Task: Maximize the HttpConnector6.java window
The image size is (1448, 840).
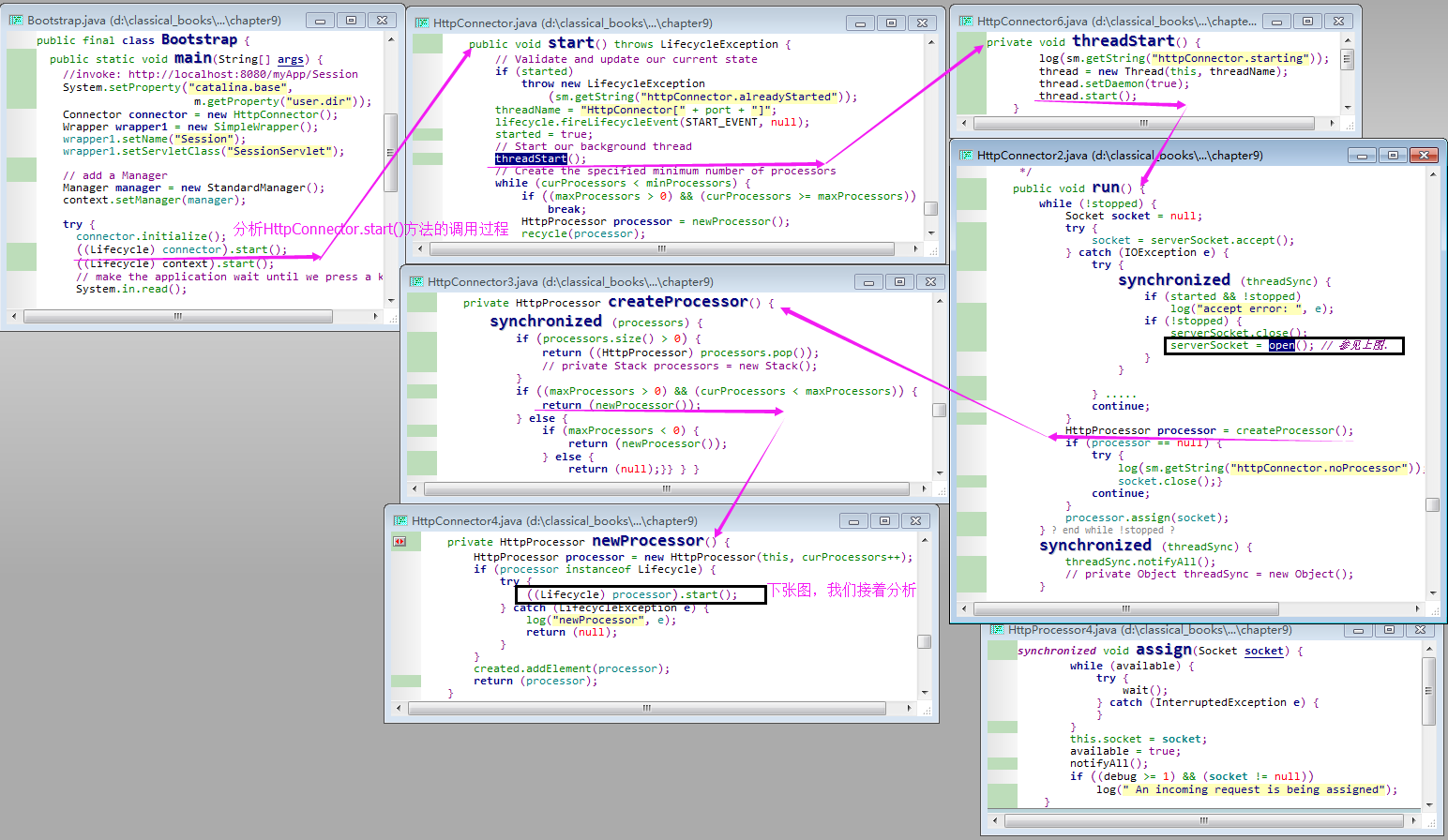Action: (1307, 21)
